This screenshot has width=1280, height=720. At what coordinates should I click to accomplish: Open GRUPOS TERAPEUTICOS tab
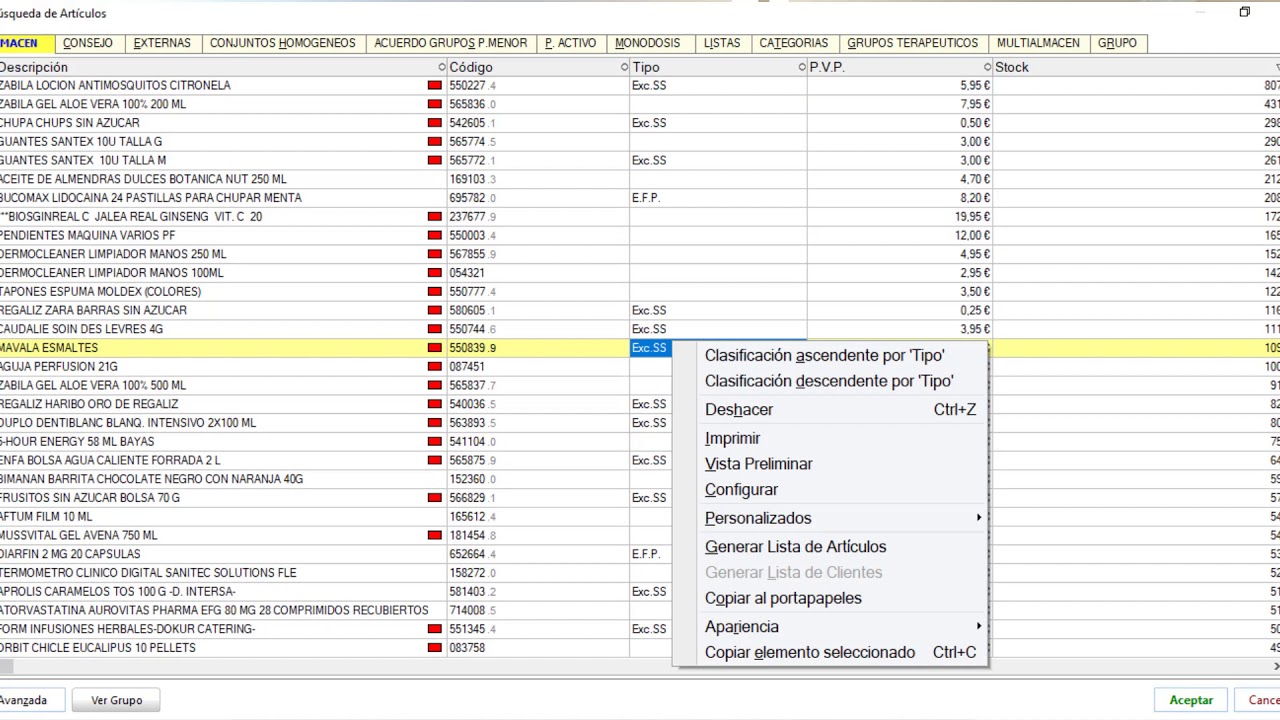coord(913,43)
